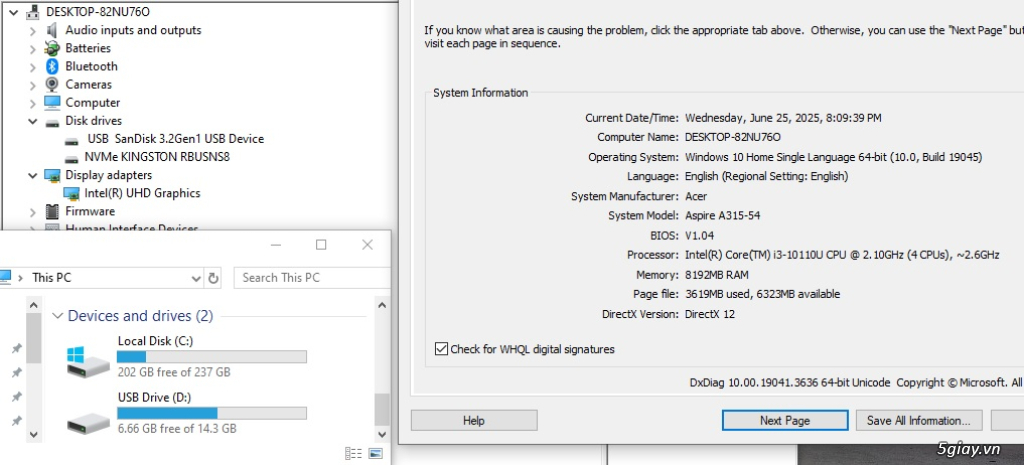Click the 202 GB free of 237 GB text
Image resolution: width=1024 pixels, height=465 pixels.
(174, 372)
